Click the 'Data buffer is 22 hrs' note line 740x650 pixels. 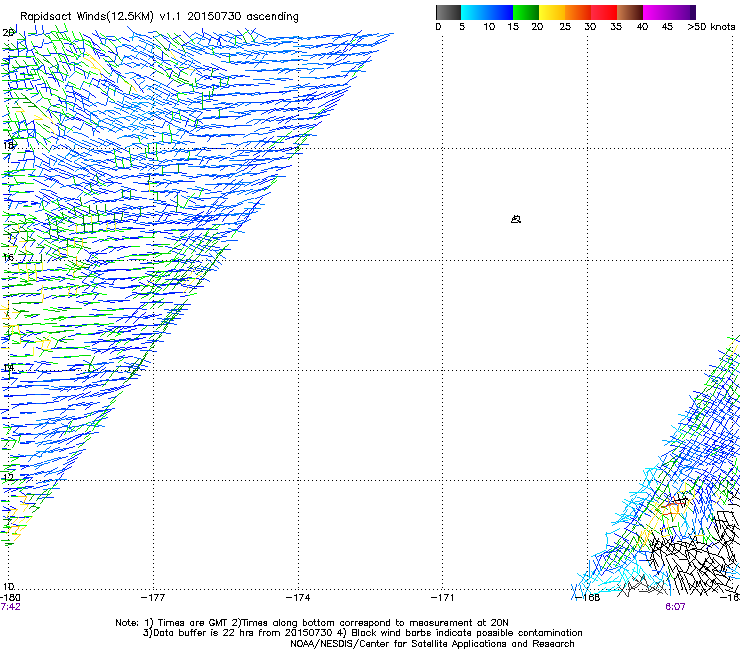(x=362, y=633)
